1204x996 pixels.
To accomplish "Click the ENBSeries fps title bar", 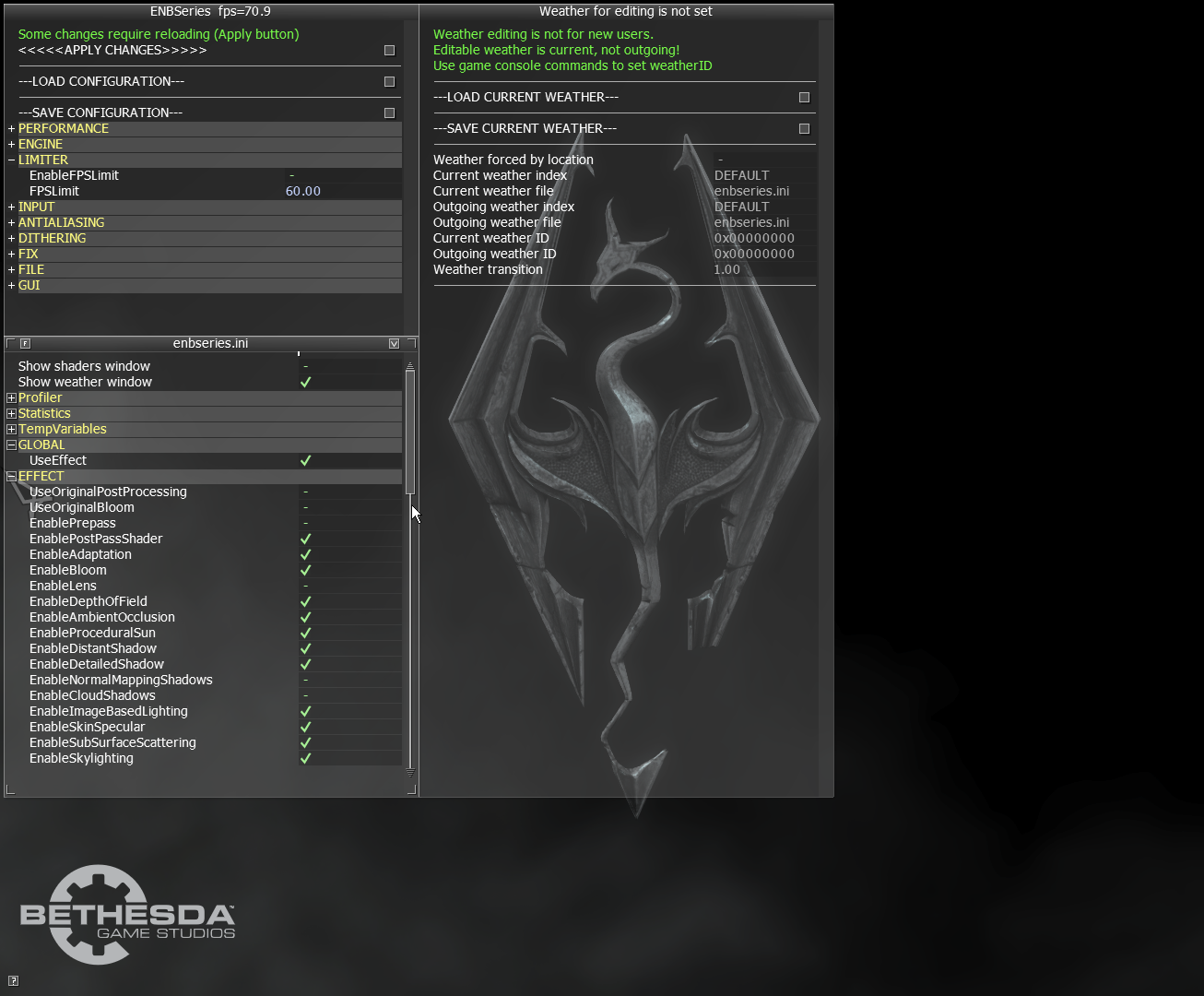I will [x=211, y=11].
